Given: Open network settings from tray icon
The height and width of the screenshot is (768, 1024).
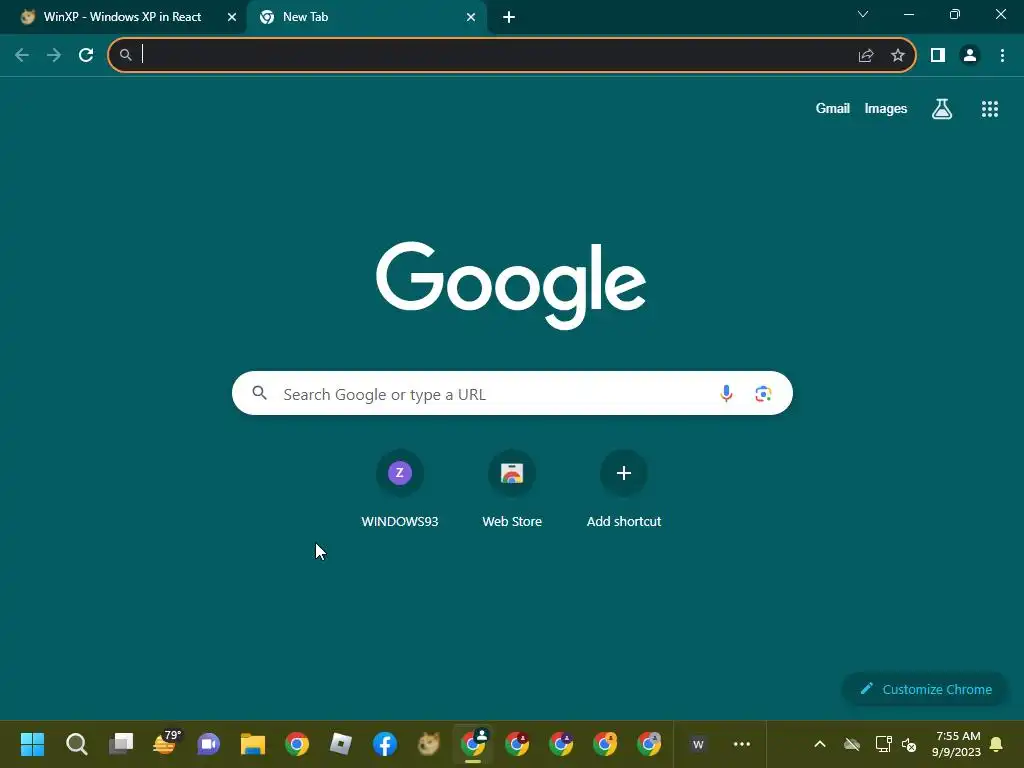Looking at the screenshot, I should 884,744.
